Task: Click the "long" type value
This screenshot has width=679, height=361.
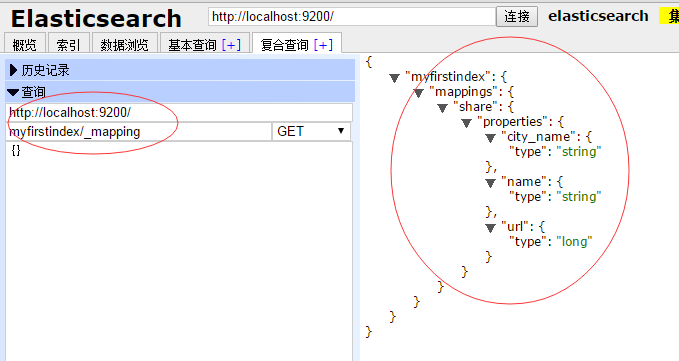Action: pyautogui.click(x=574, y=242)
